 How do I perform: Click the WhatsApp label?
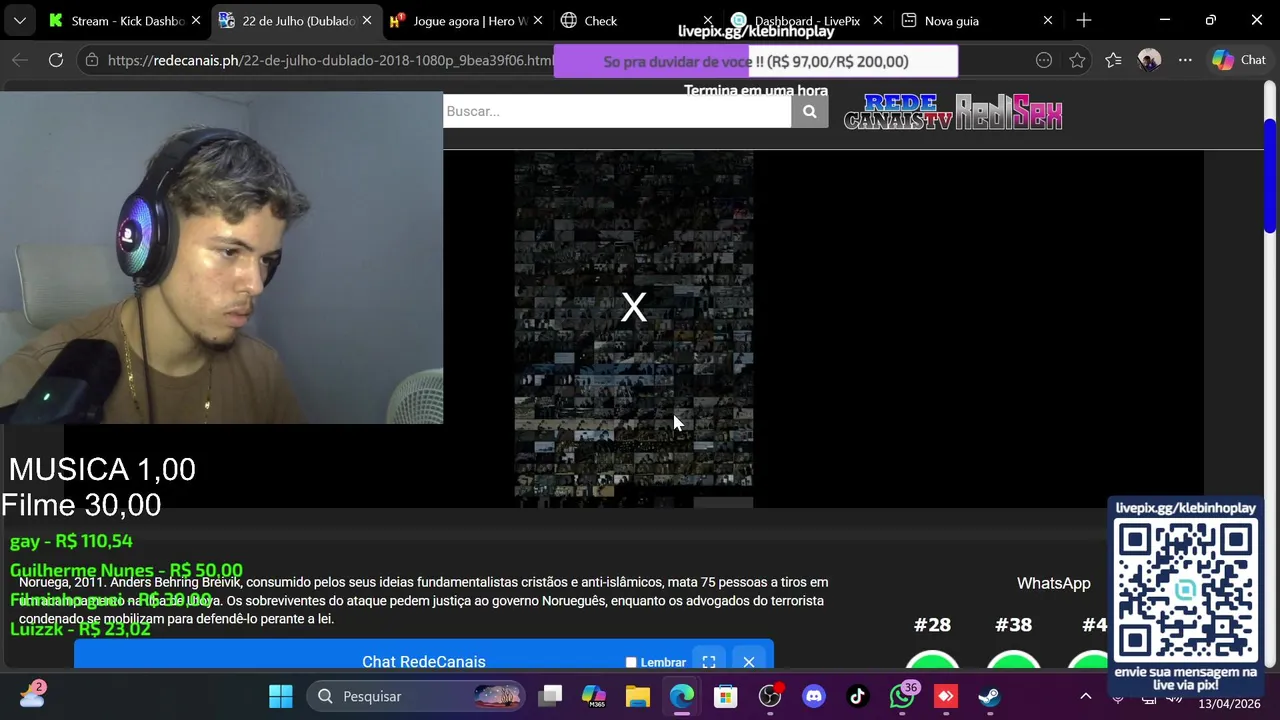coord(1053,583)
